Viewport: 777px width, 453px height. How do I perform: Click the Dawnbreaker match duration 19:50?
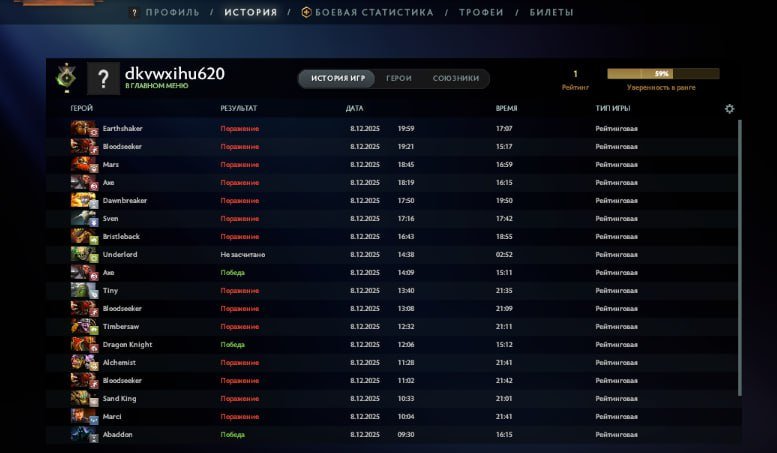tap(504, 200)
